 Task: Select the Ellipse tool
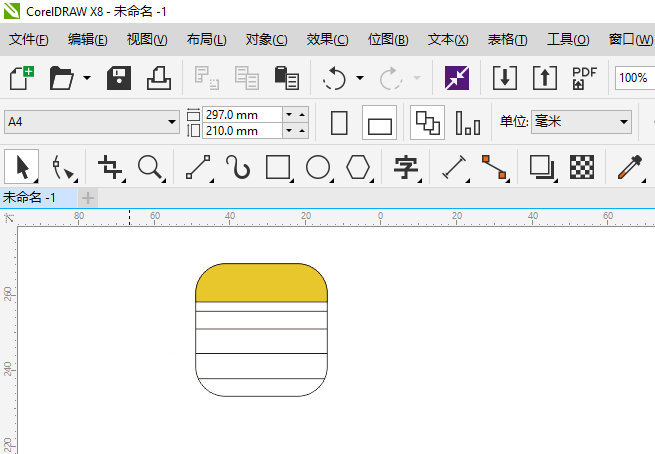pos(318,167)
